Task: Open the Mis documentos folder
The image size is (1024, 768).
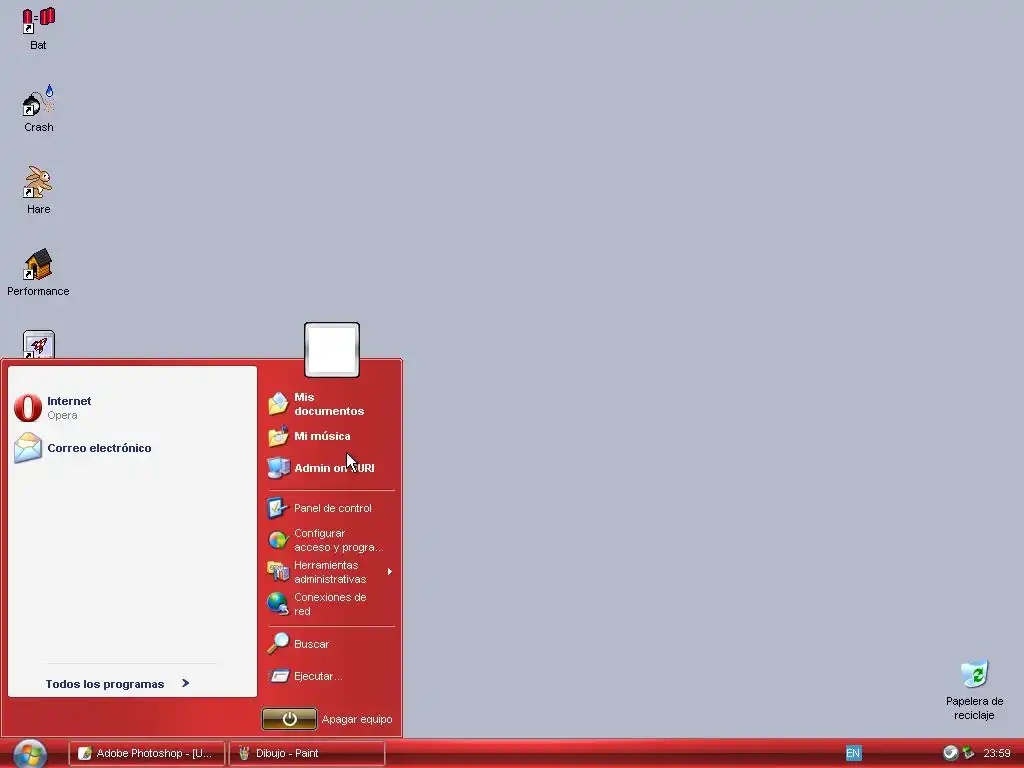Action: (x=330, y=404)
